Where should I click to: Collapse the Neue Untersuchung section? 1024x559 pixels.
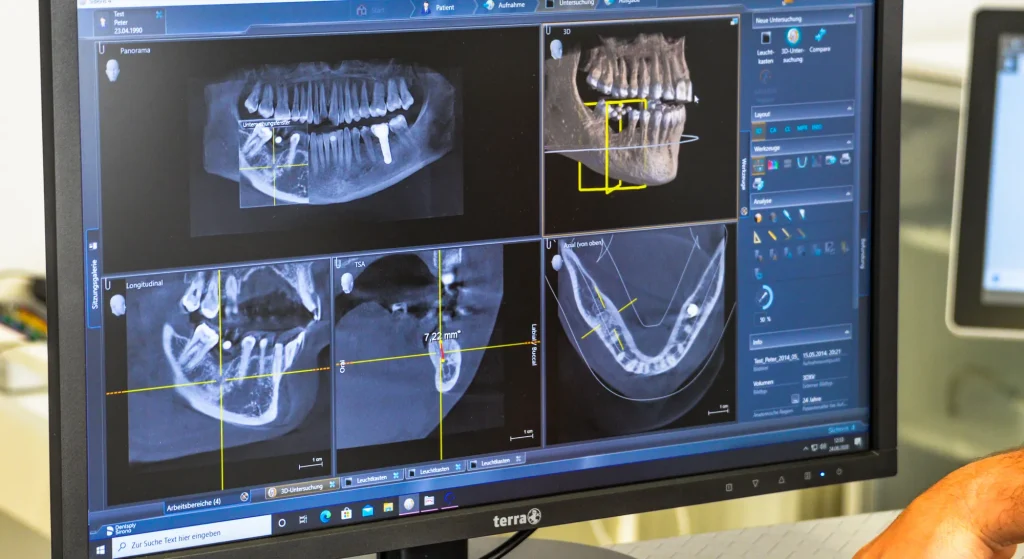pos(851,16)
